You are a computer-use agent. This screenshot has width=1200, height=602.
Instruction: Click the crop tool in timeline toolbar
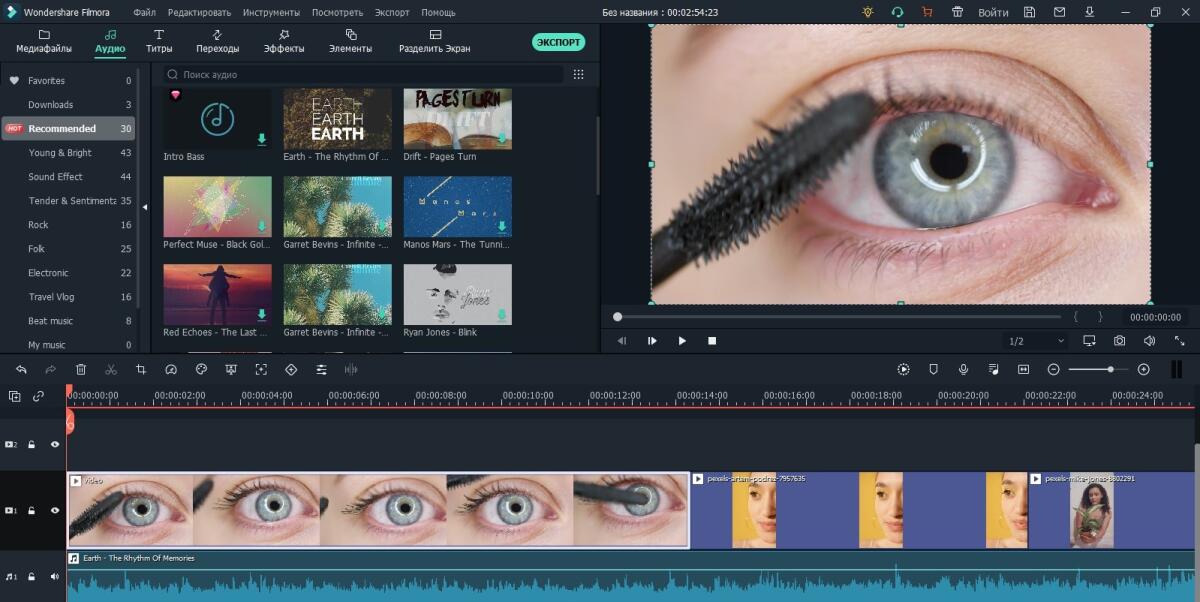coord(141,369)
